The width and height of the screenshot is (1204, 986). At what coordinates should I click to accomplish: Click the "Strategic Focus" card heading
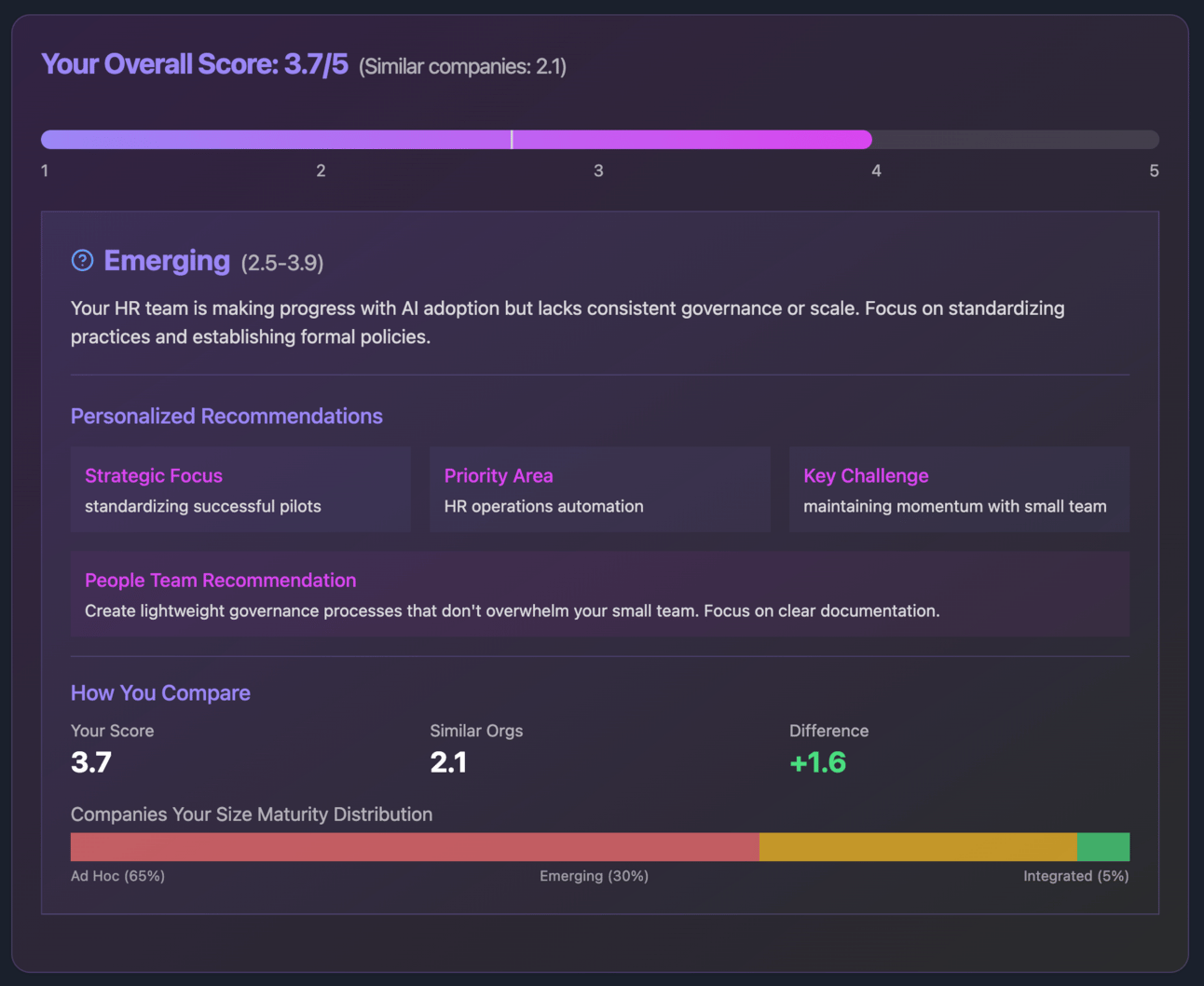(x=154, y=475)
